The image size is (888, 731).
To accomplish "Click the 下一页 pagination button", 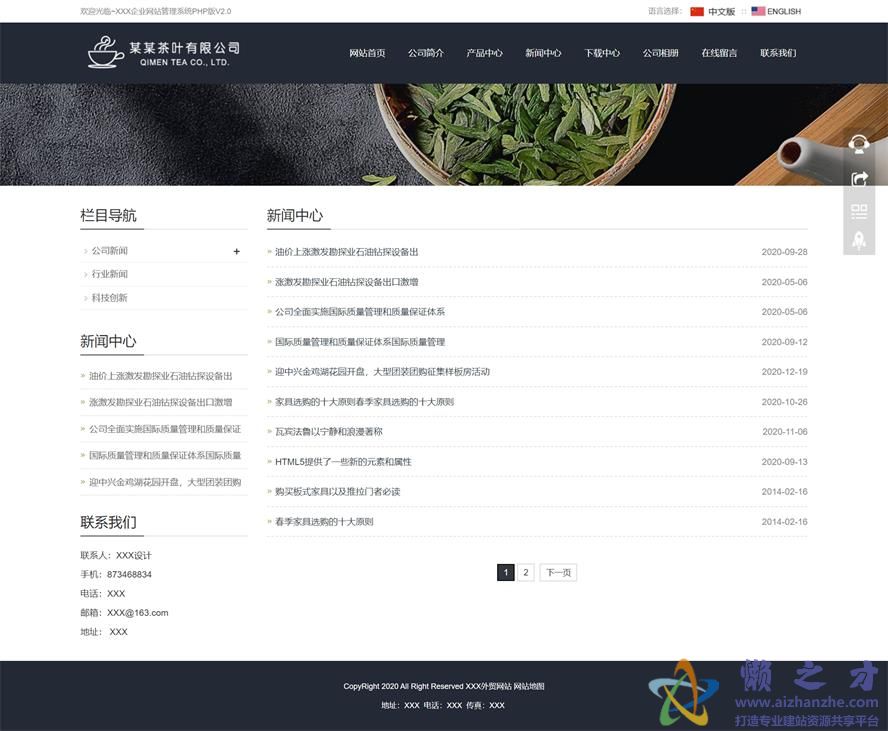I will [x=558, y=572].
